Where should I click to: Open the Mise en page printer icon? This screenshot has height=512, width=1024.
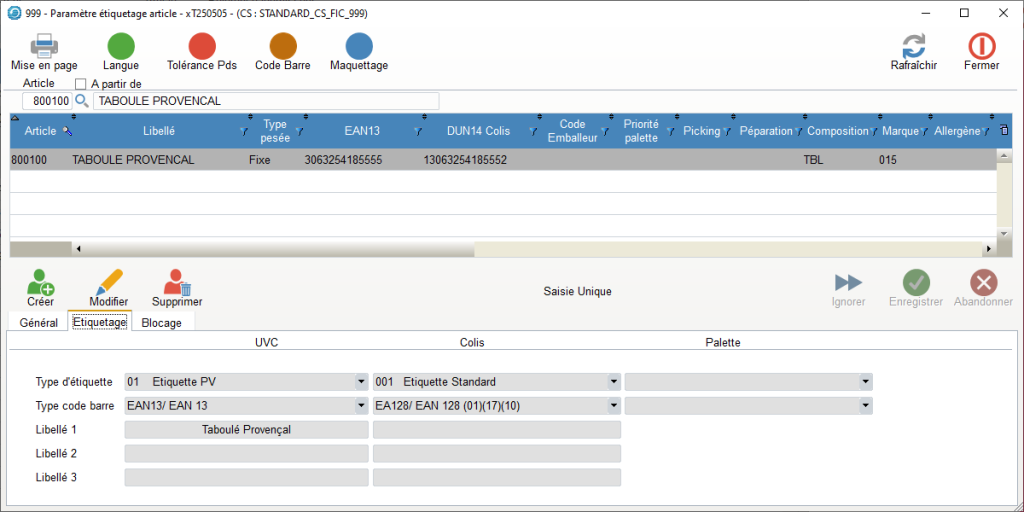coord(44,46)
